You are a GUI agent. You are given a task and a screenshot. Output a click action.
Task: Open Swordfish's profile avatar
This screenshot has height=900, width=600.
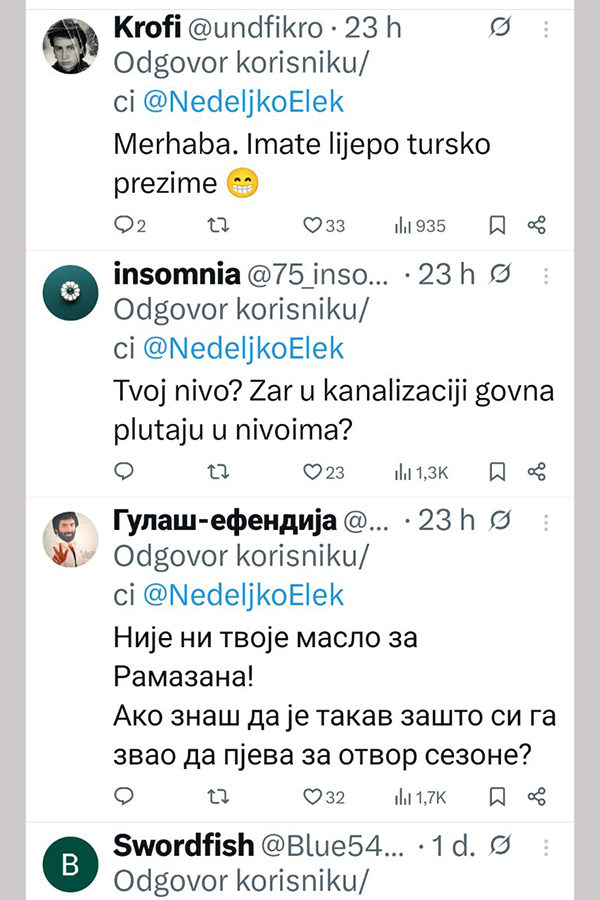coord(73,863)
